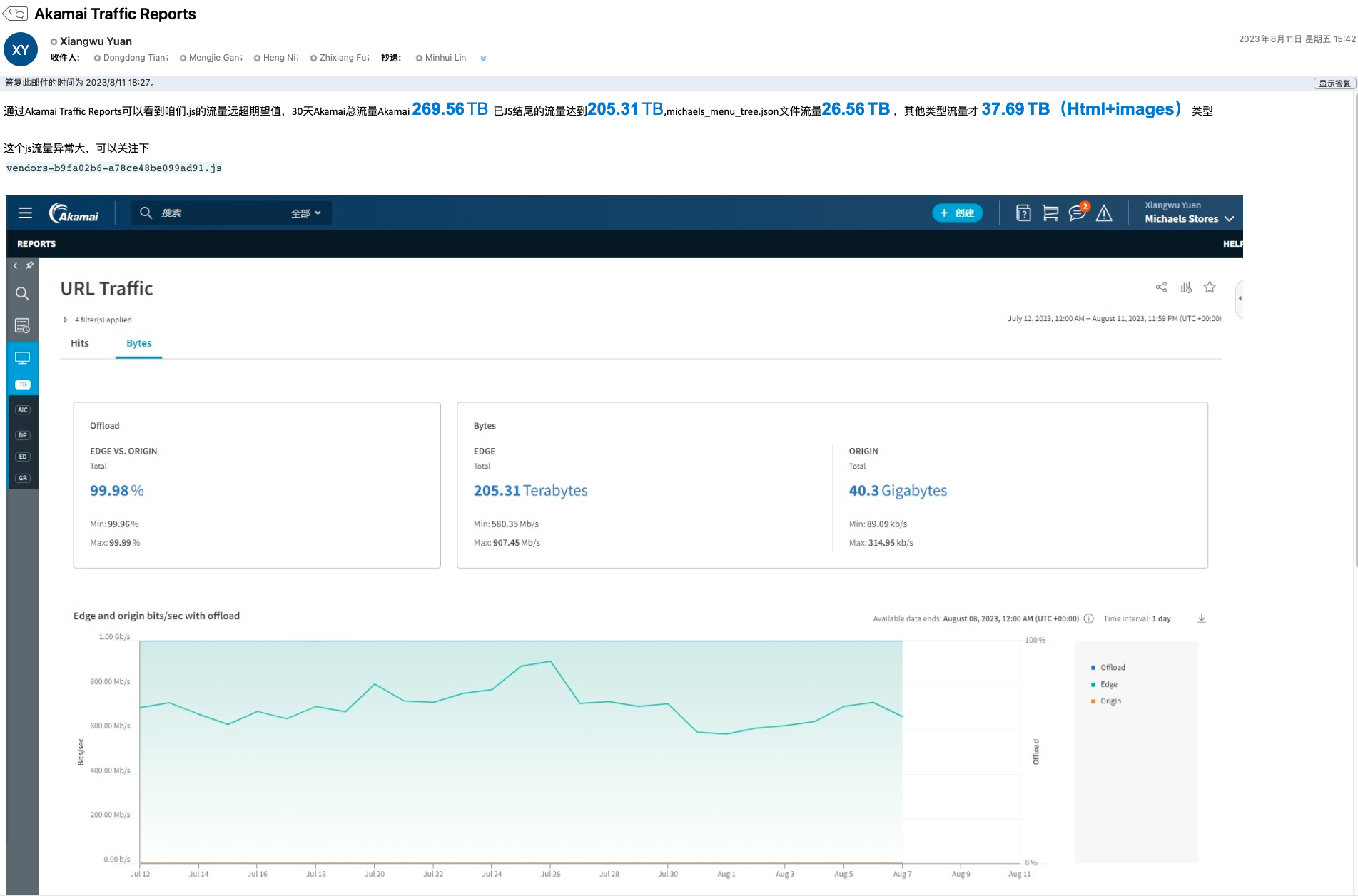The height and width of the screenshot is (896, 1358).
Task: Toggle Offload series in legend
Action: pyautogui.click(x=1108, y=668)
